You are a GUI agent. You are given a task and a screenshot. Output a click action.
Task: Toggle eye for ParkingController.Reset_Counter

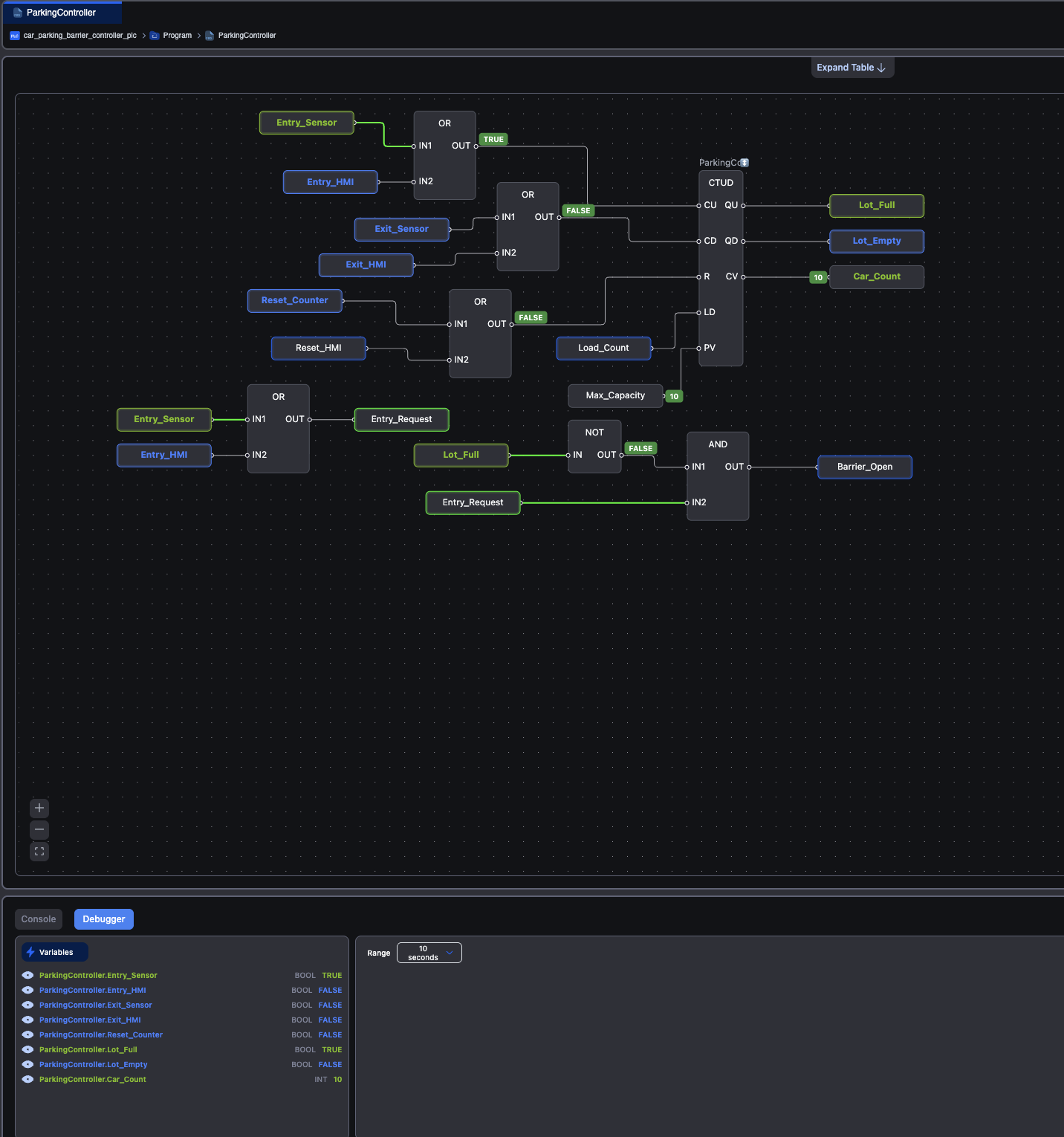pyautogui.click(x=27, y=1034)
